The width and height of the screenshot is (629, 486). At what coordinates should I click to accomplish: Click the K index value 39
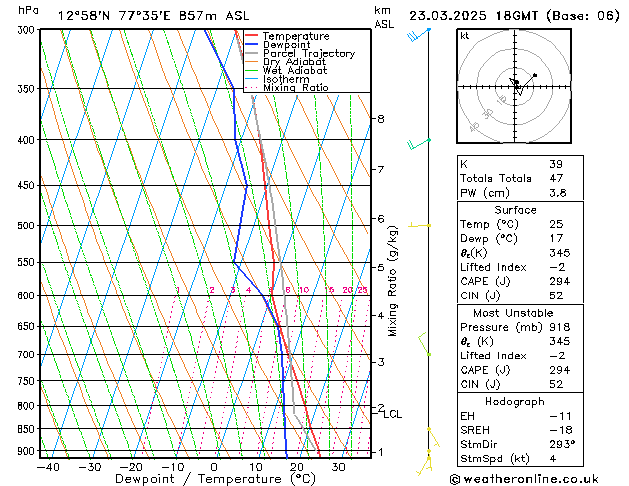(x=556, y=164)
